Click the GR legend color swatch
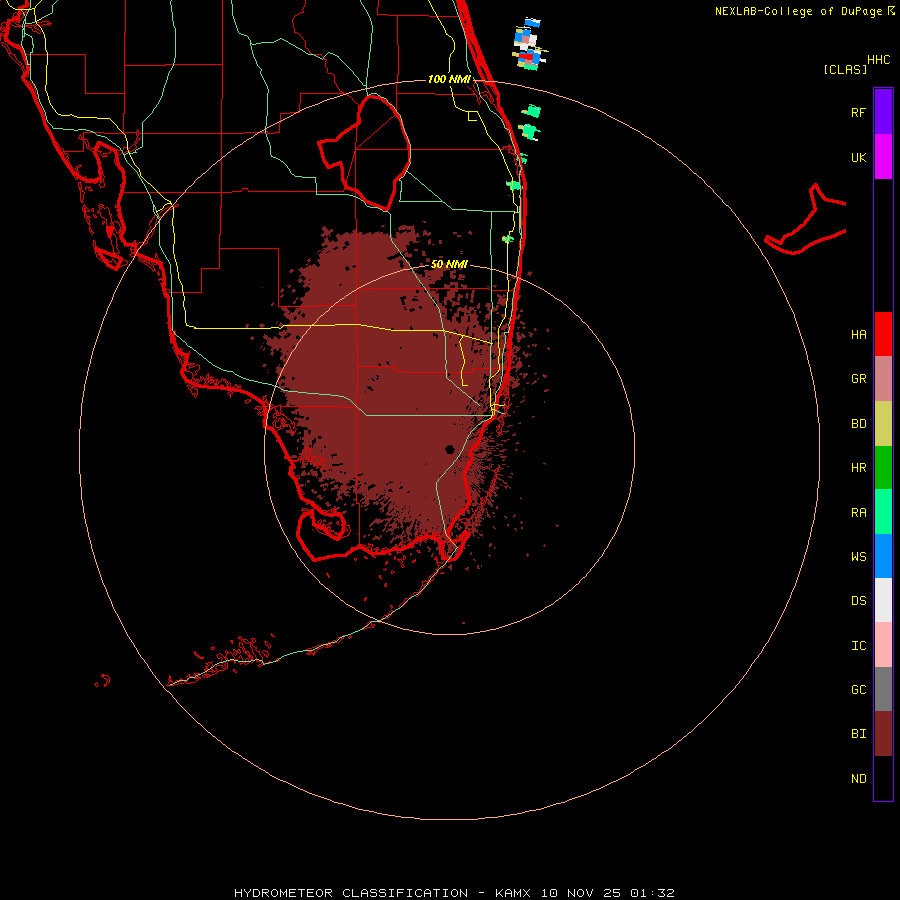The height and width of the screenshot is (900, 900). click(x=883, y=379)
